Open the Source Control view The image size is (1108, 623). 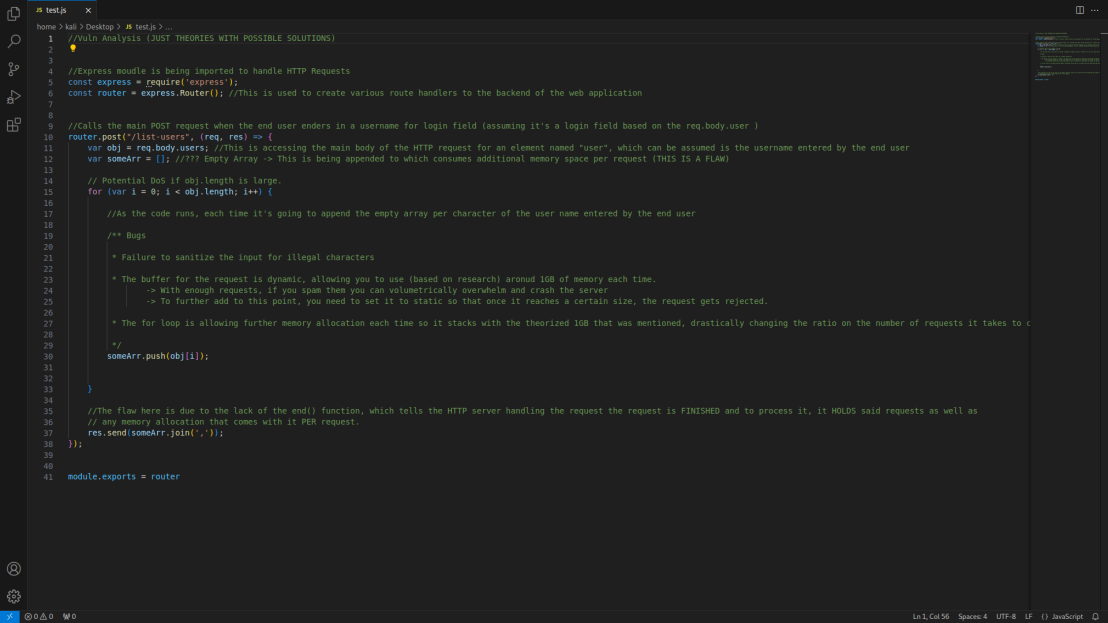(x=14, y=70)
